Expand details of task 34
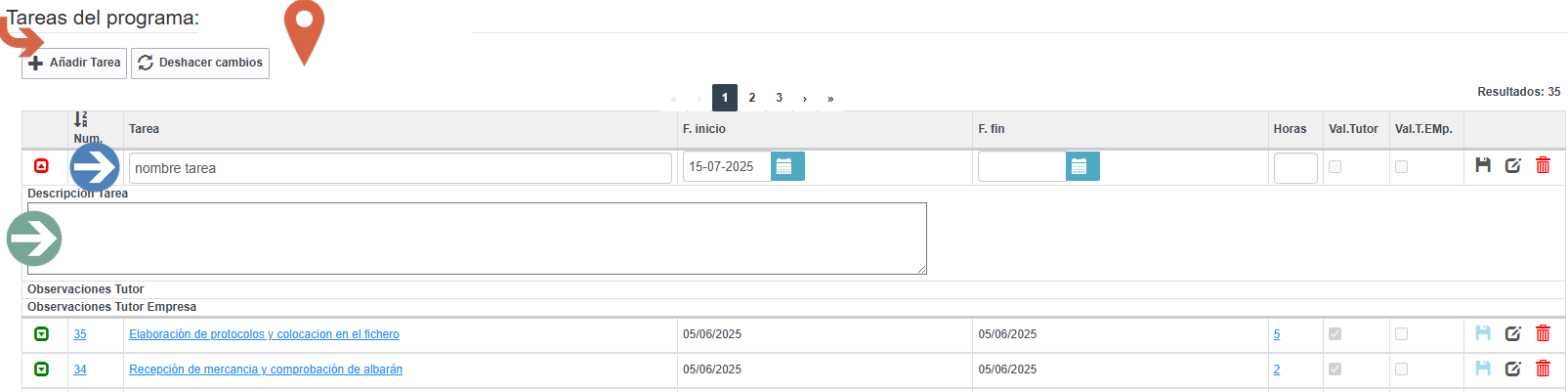 [x=41, y=370]
